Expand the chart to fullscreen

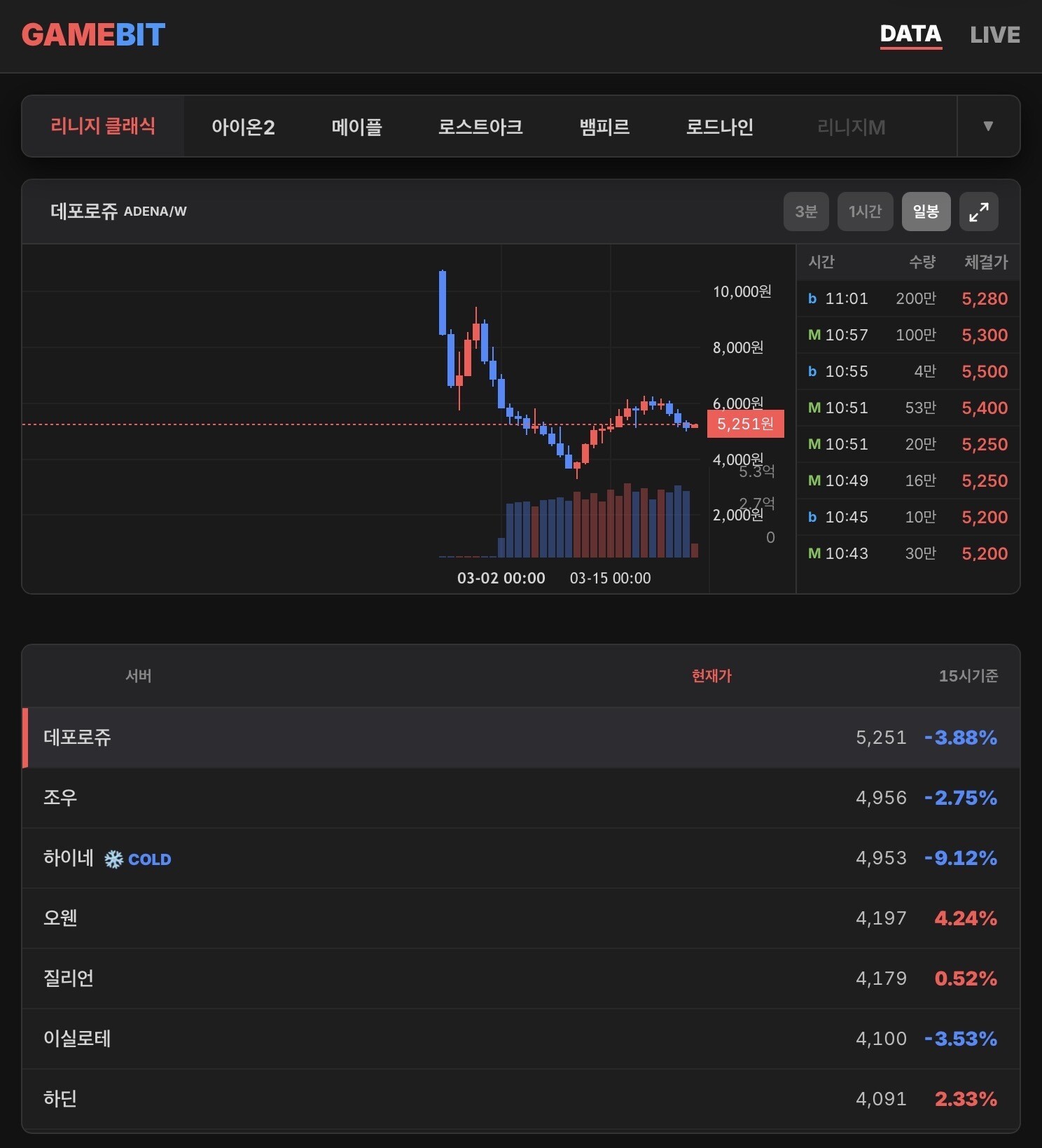pyautogui.click(x=978, y=212)
